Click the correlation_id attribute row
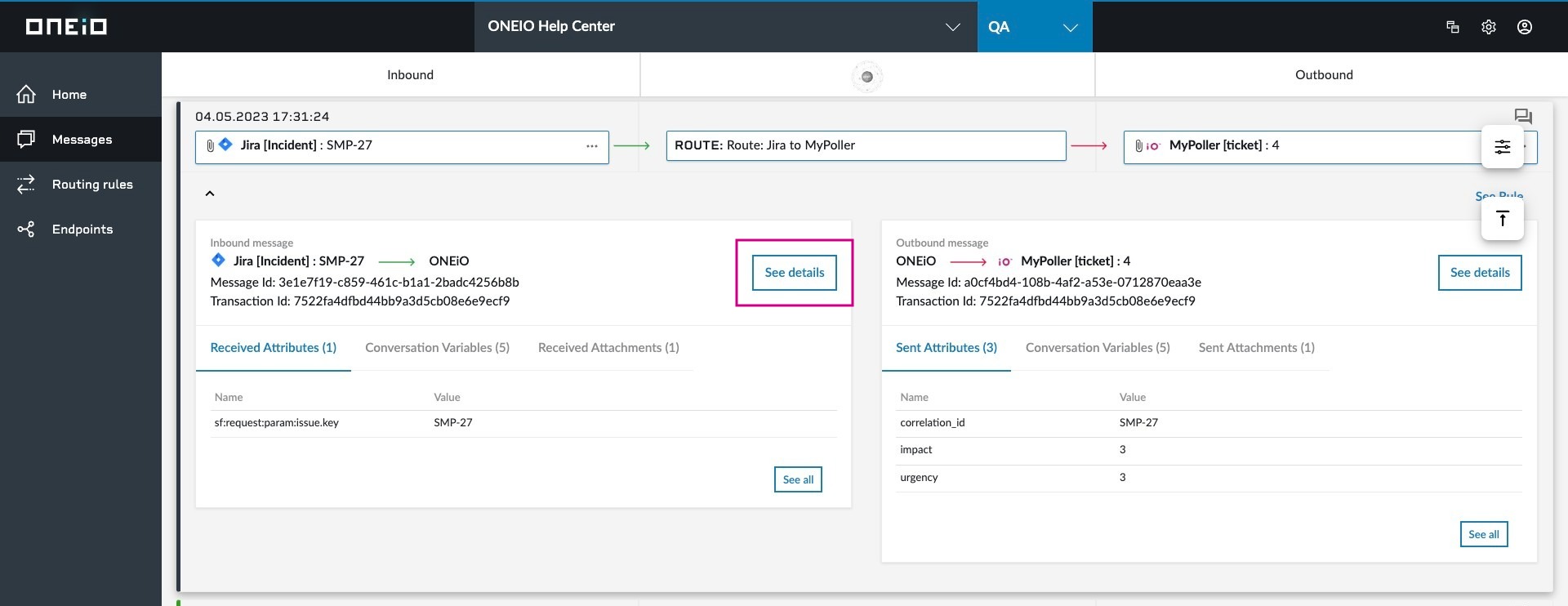Image resolution: width=1568 pixels, height=606 pixels. tap(1209, 423)
